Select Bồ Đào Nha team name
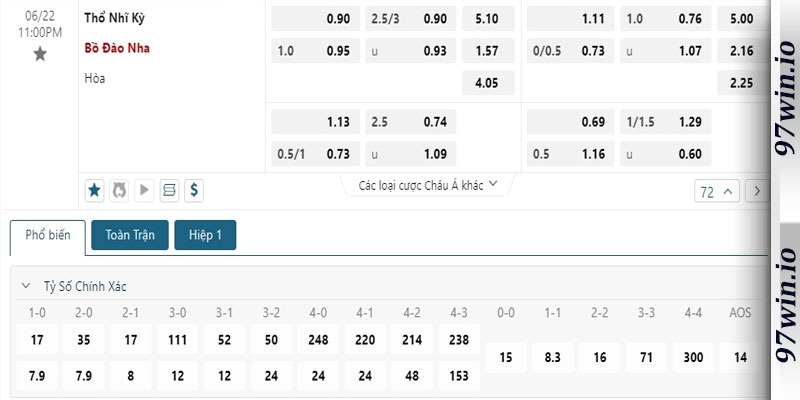 click(x=117, y=48)
